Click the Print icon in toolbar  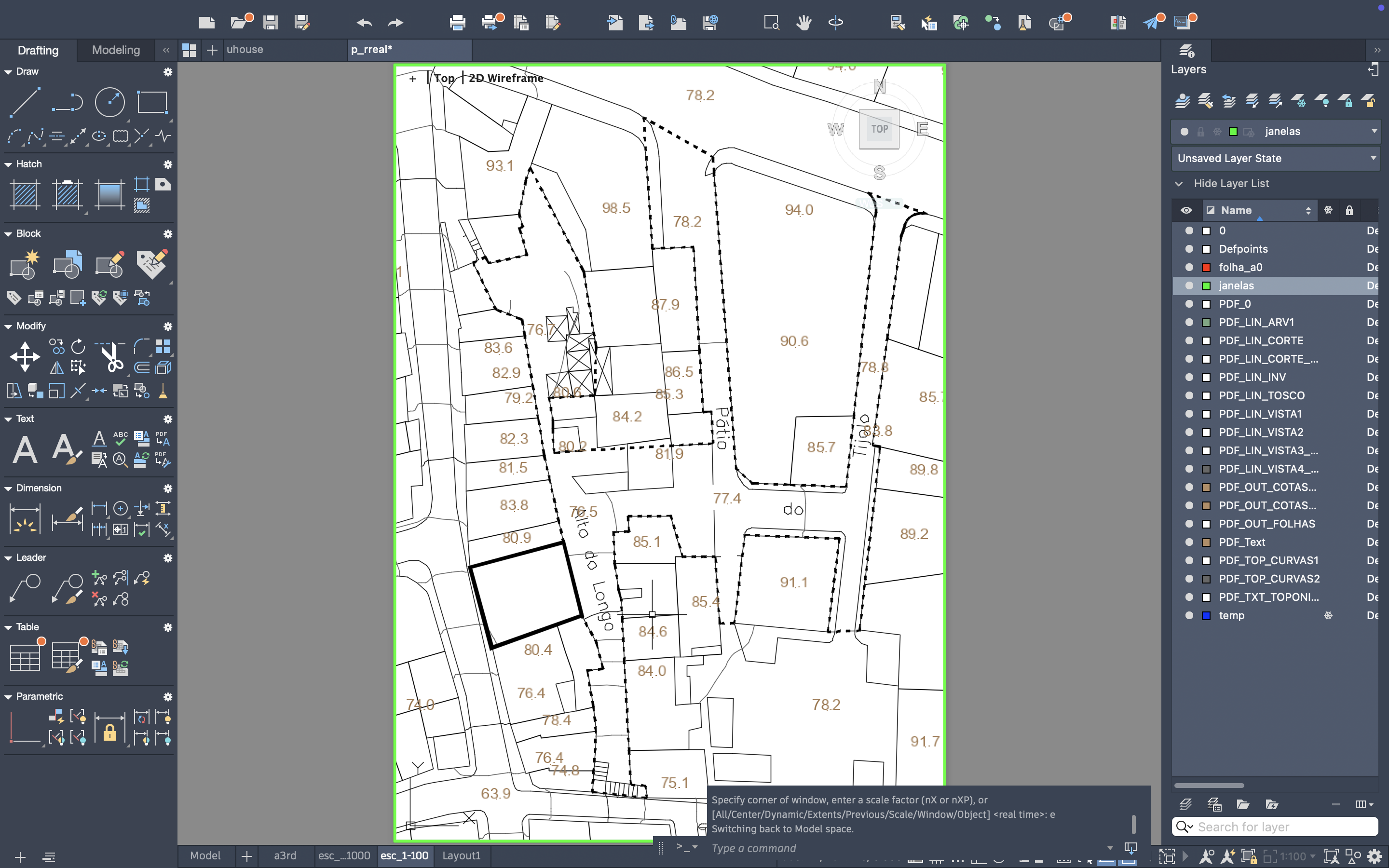tap(457, 22)
